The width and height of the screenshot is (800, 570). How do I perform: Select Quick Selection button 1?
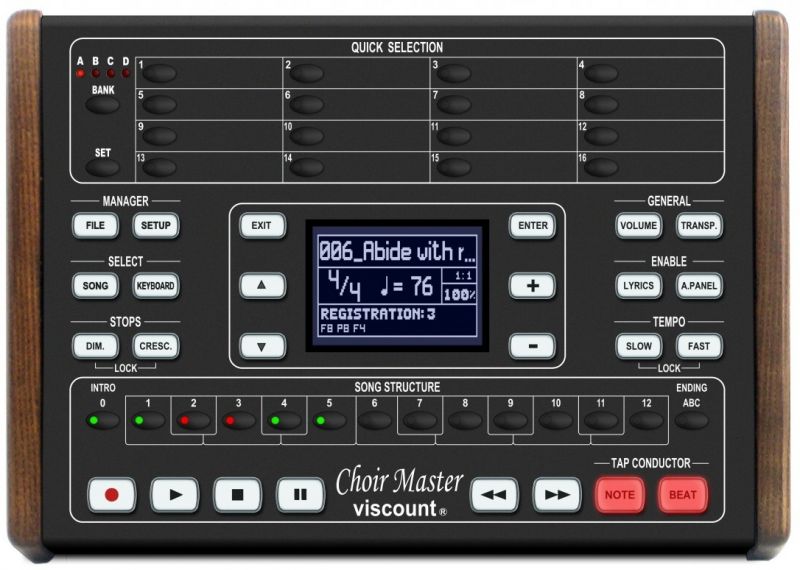159,73
